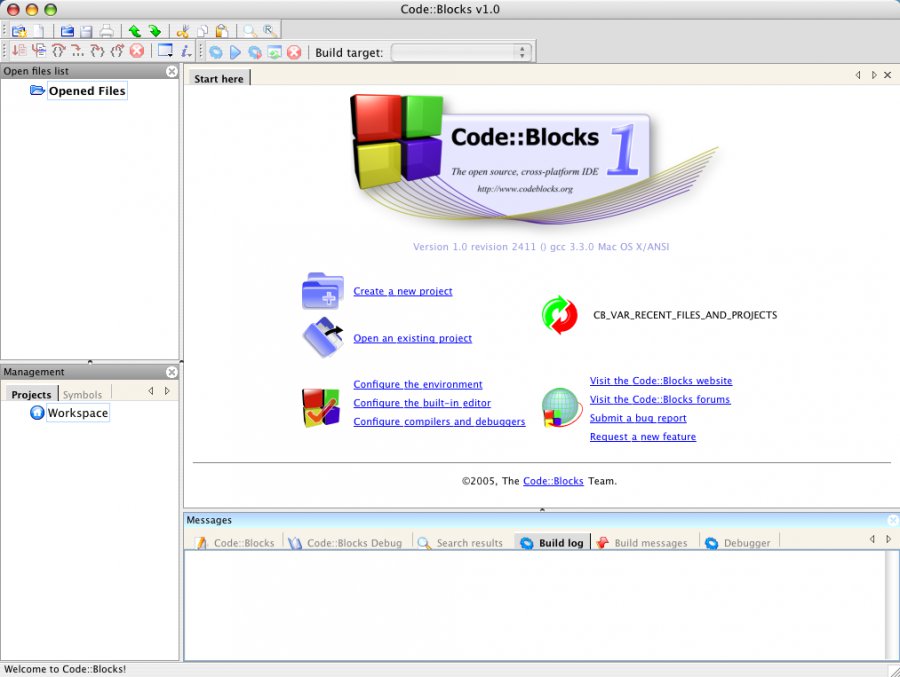
Task: Click the Run to cursor debugger icon
Action: 39,51
